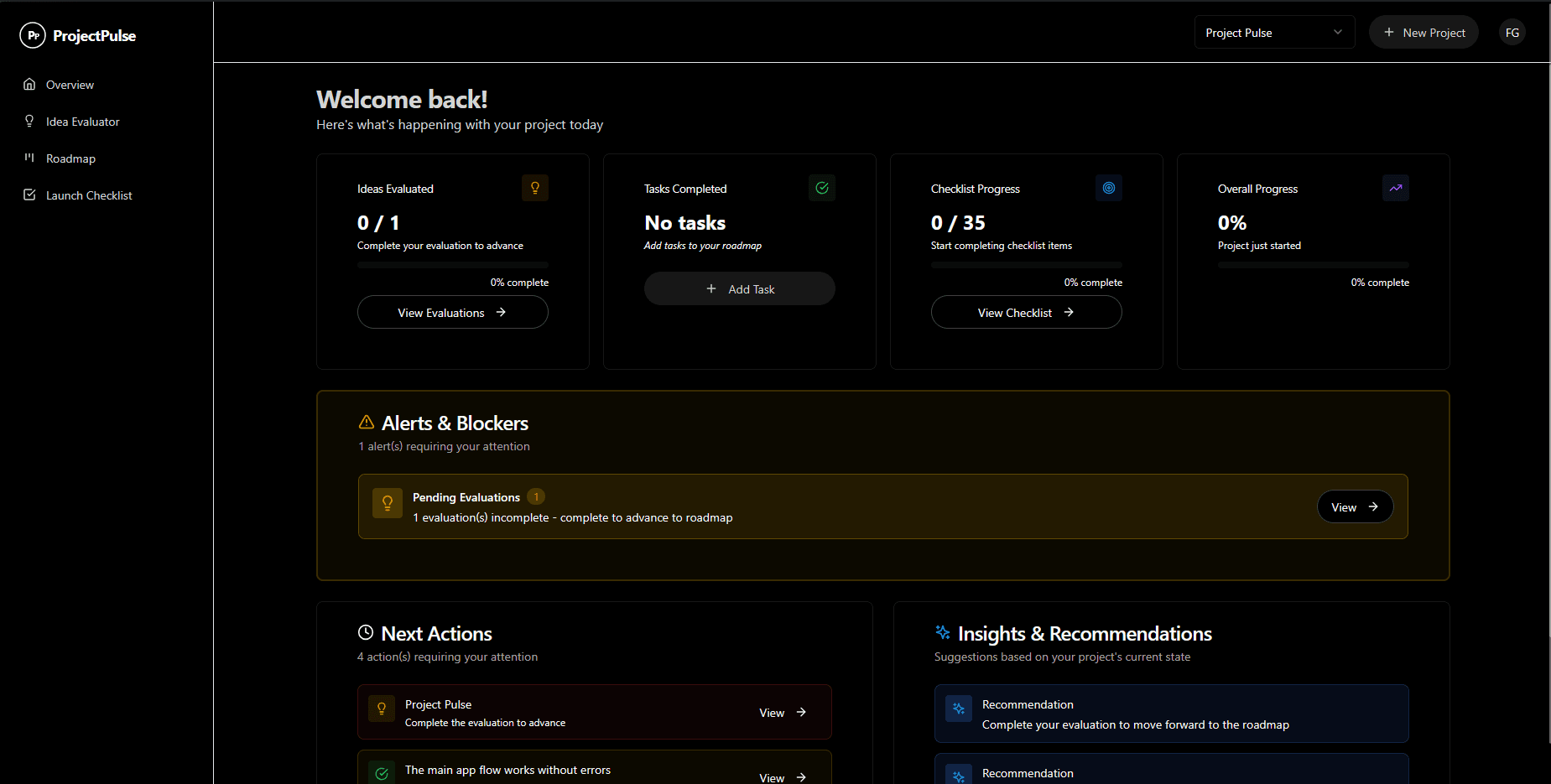Switch to the Overview section
The image size is (1551, 784).
point(70,84)
